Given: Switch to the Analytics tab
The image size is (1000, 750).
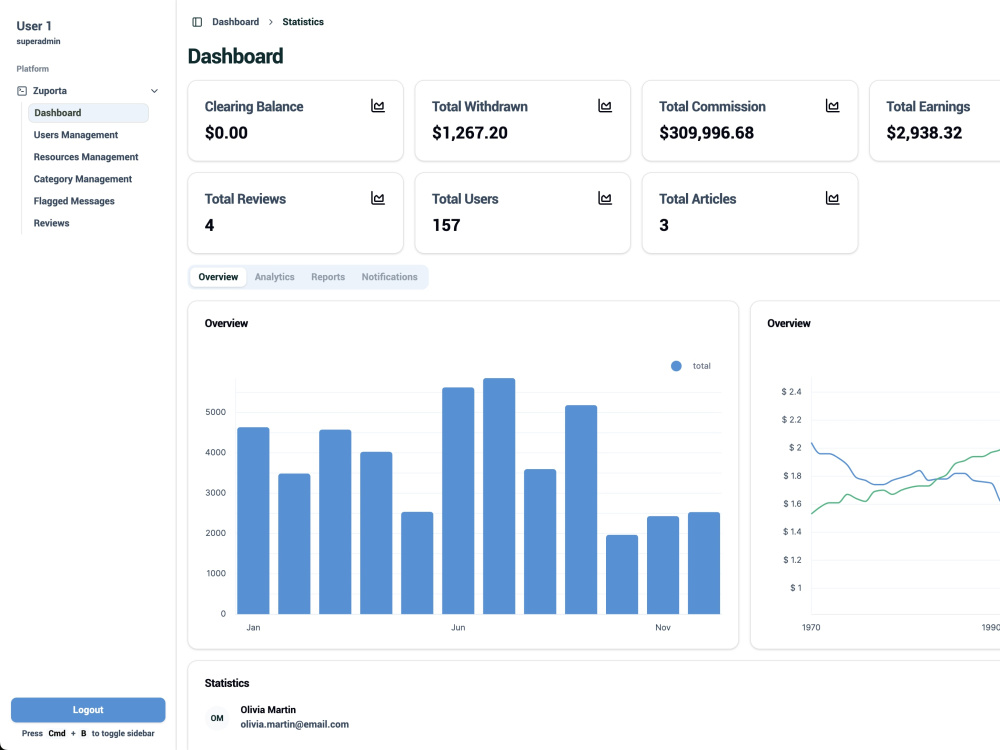Looking at the screenshot, I should pyautogui.click(x=274, y=277).
